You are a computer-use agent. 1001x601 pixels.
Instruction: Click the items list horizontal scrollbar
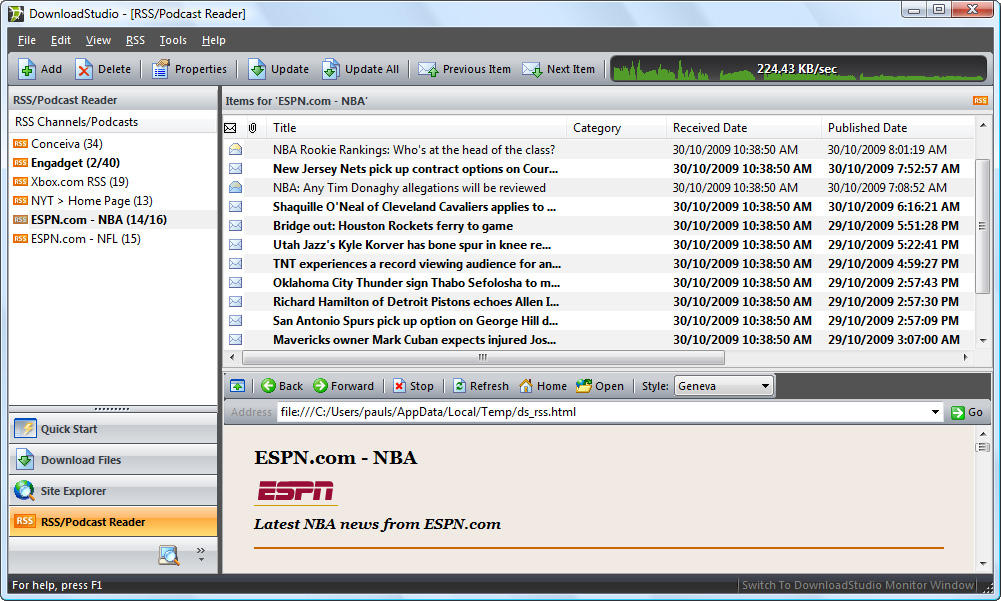pos(599,358)
